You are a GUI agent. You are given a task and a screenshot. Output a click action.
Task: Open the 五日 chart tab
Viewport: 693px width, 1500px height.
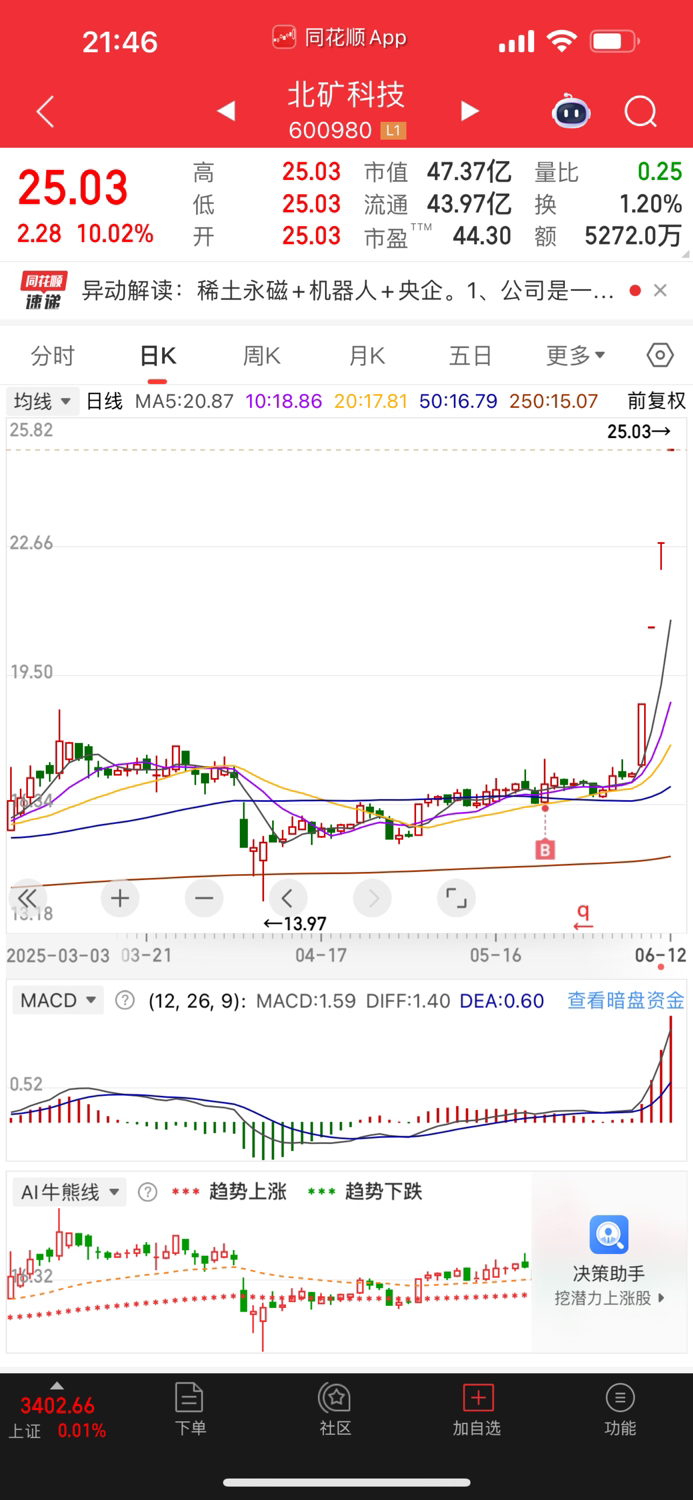470,356
